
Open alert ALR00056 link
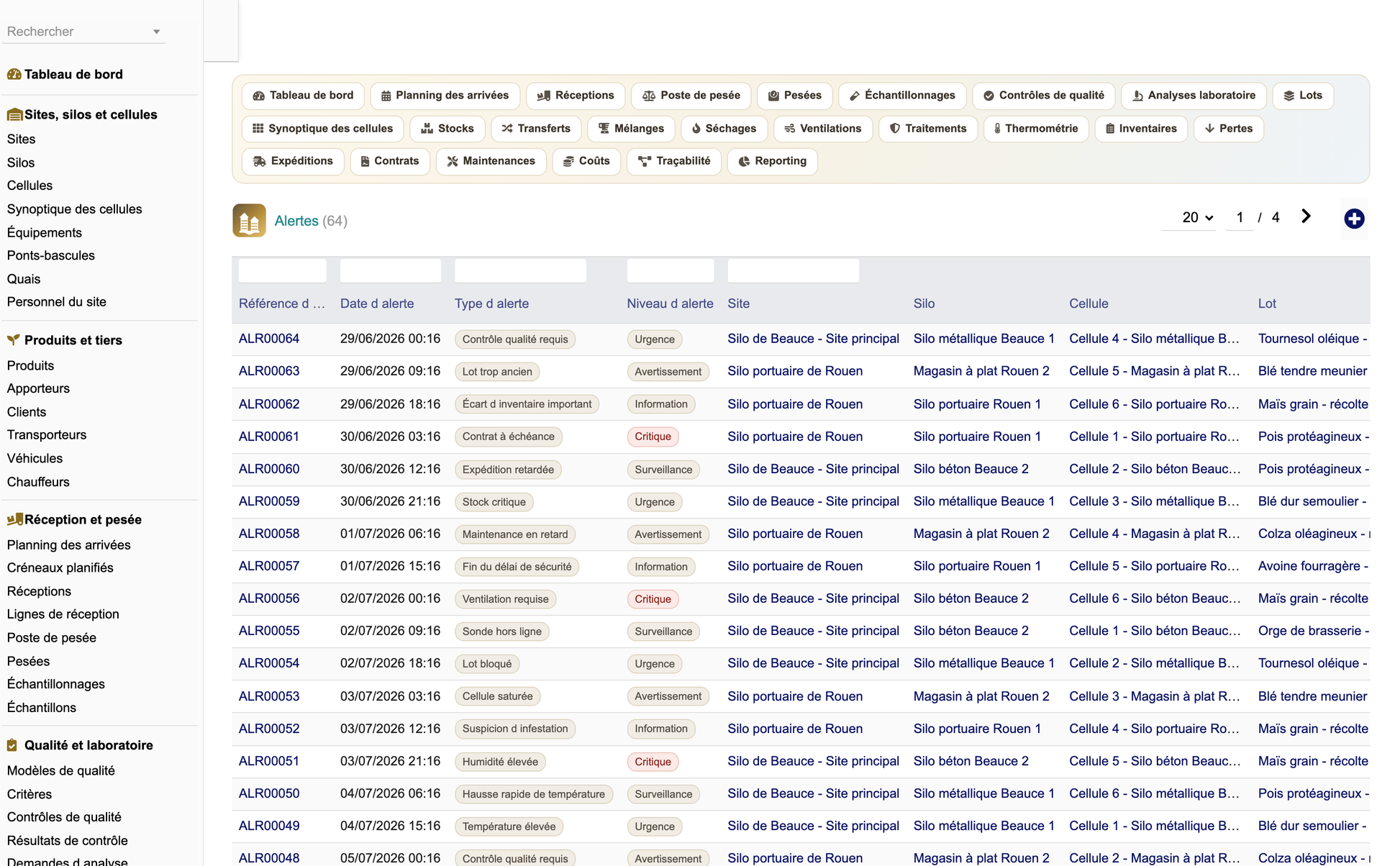pos(269,598)
